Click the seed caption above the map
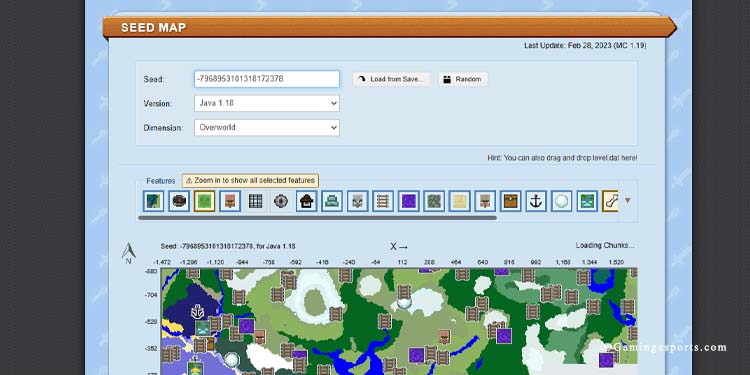Viewport: 750px width, 375px height. tap(228, 246)
